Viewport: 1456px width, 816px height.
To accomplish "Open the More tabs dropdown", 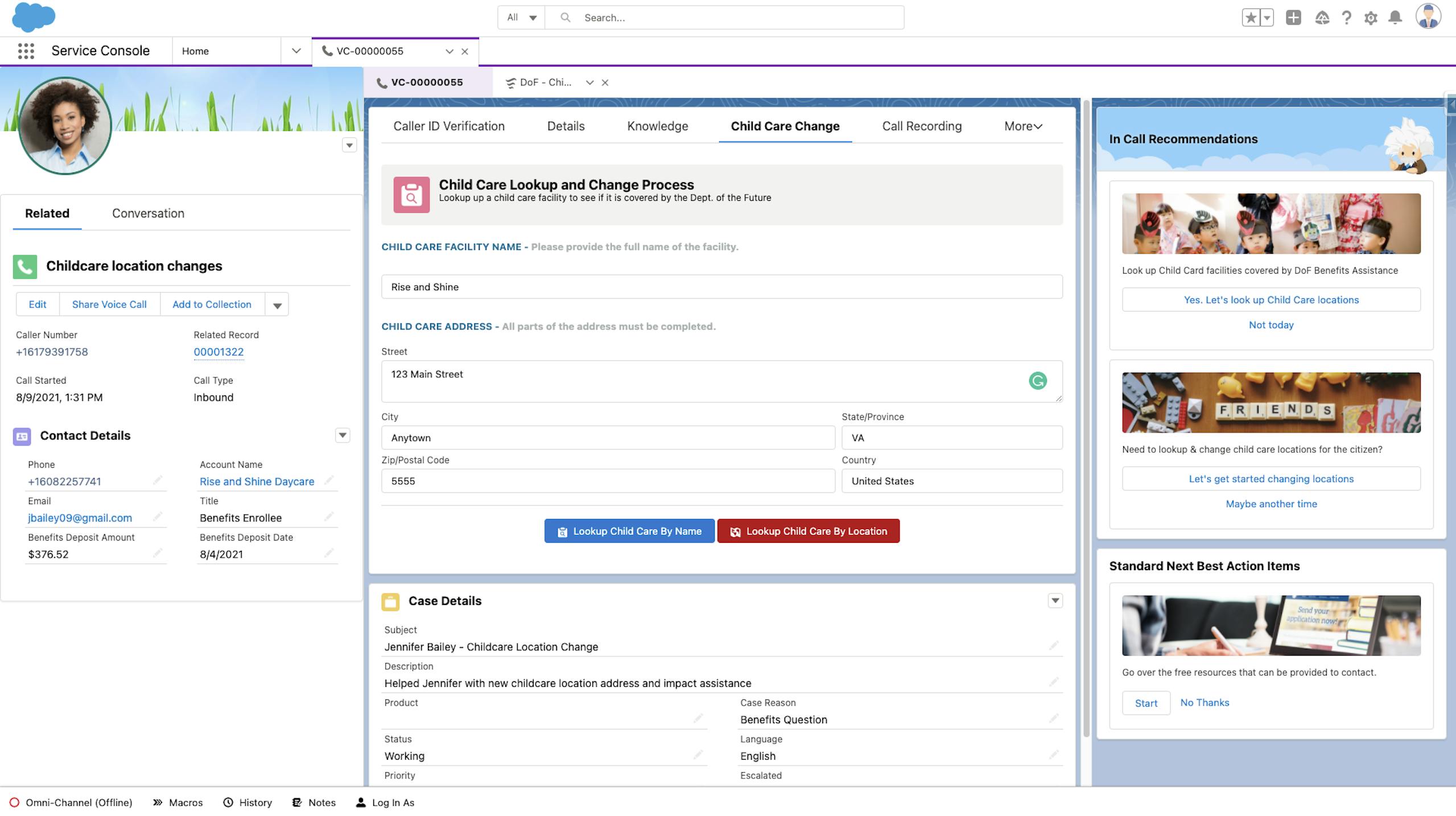I will (x=1022, y=126).
